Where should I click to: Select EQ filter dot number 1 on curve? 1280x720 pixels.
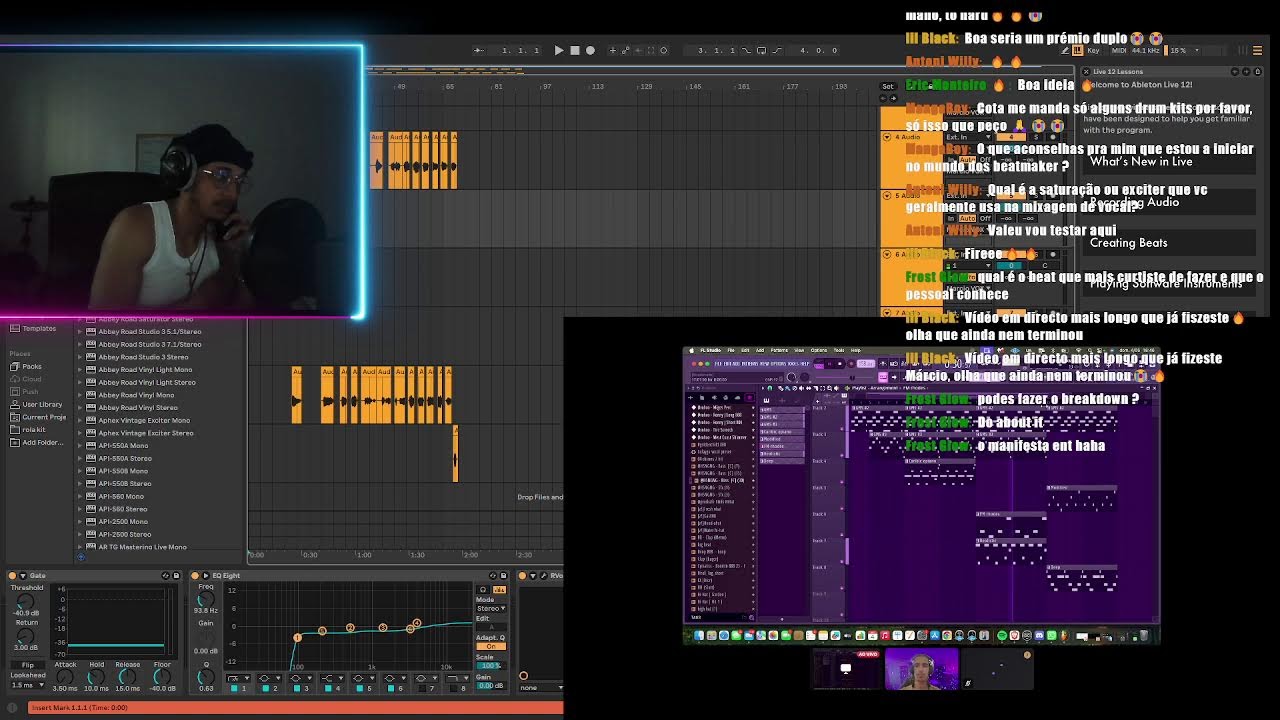coord(297,637)
